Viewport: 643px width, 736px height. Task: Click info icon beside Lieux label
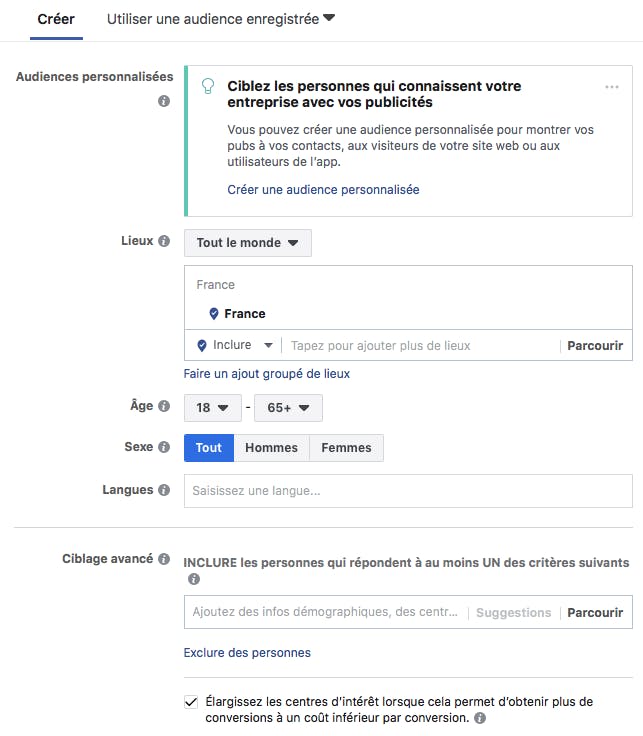point(164,241)
